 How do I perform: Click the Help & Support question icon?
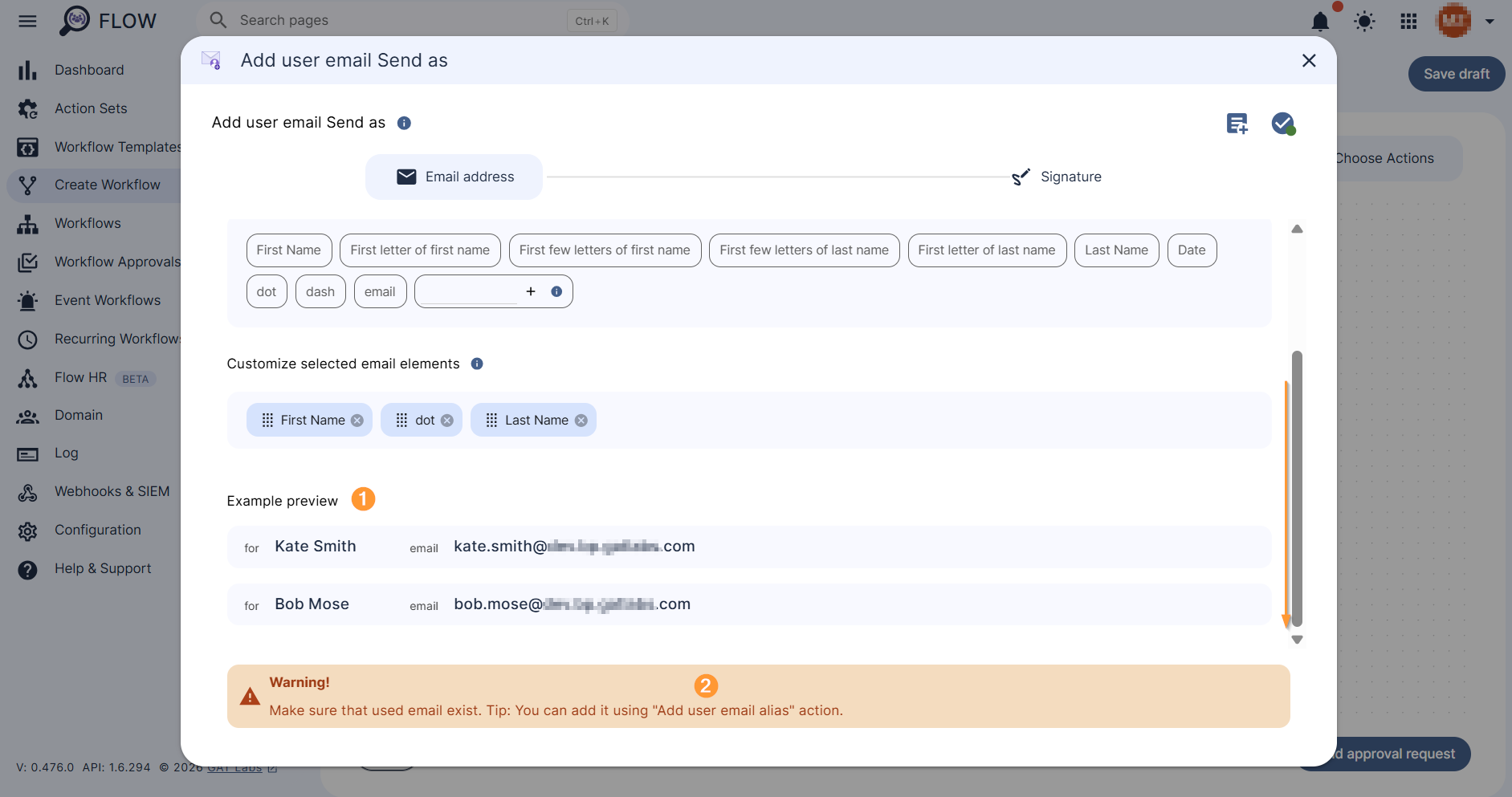(27, 569)
